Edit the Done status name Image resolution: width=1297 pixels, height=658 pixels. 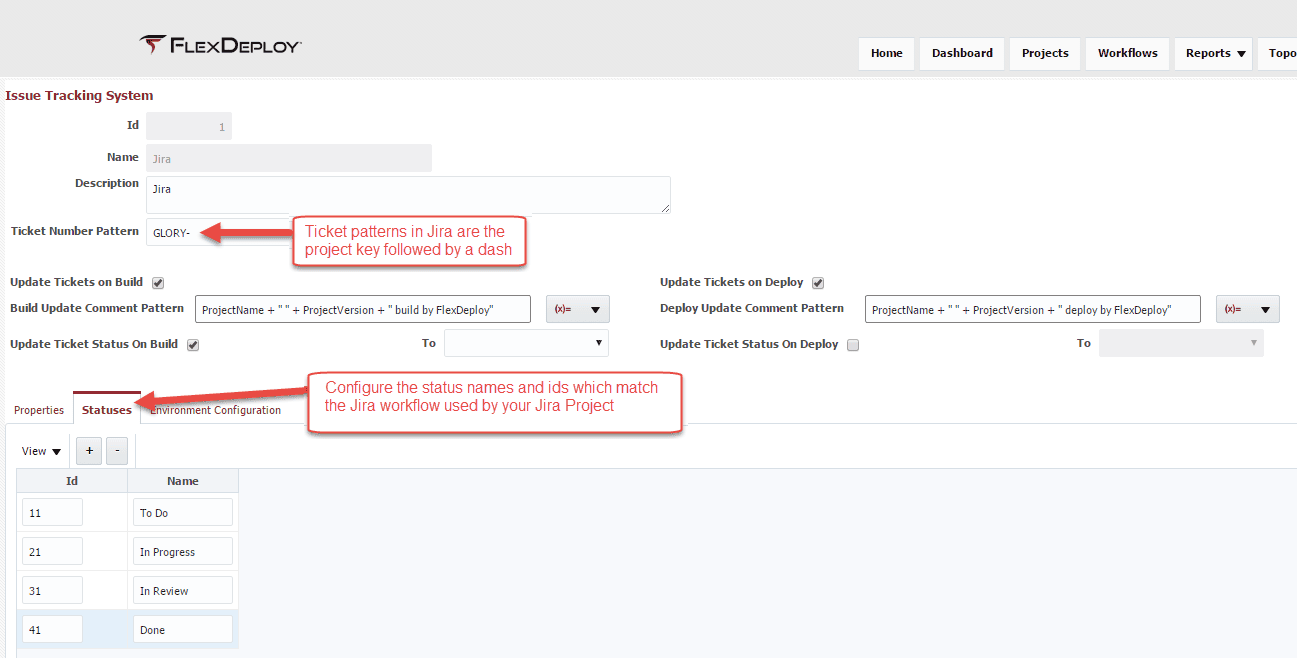[x=183, y=629]
